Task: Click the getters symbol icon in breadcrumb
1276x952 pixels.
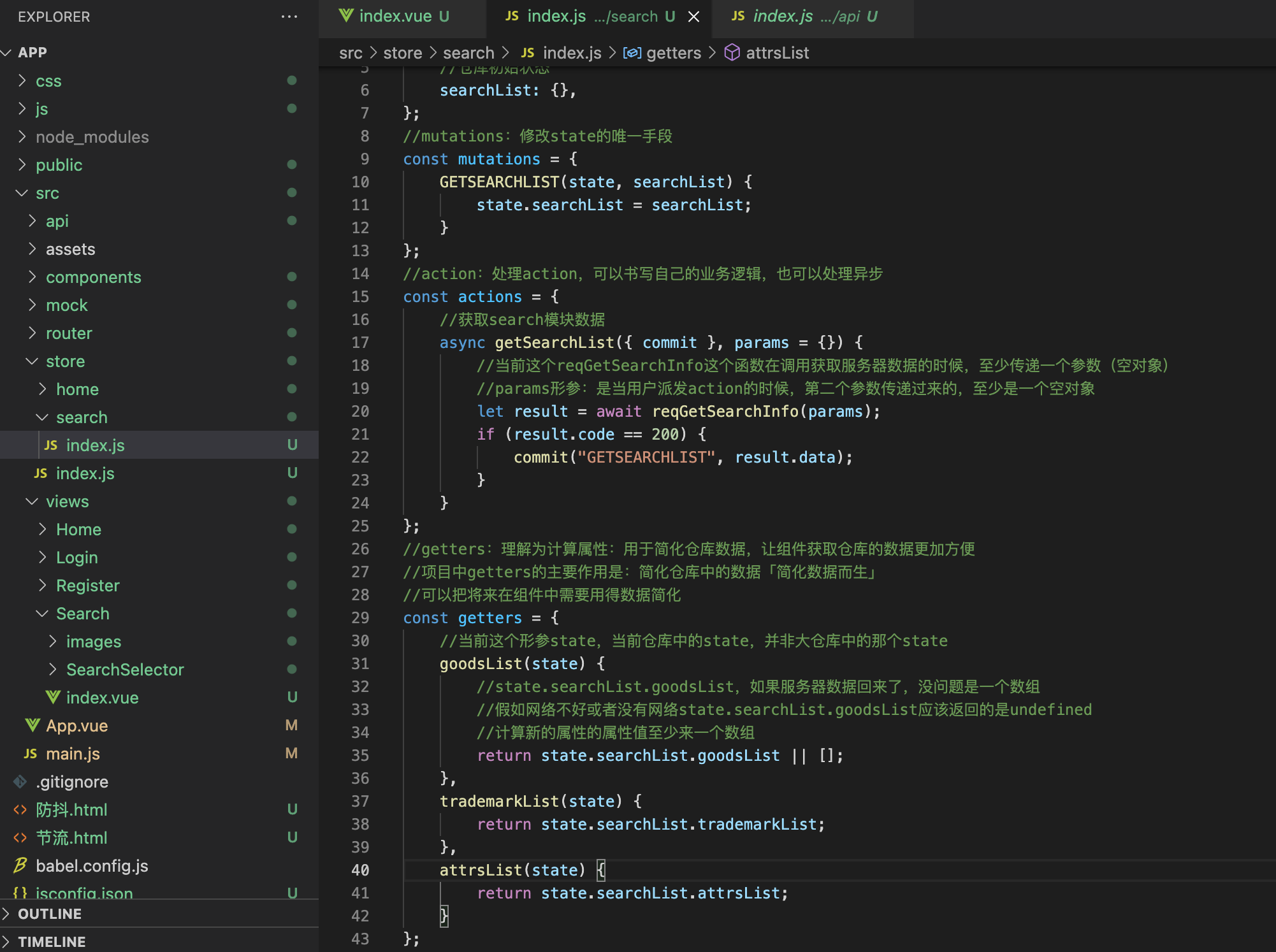Action: pos(632,52)
